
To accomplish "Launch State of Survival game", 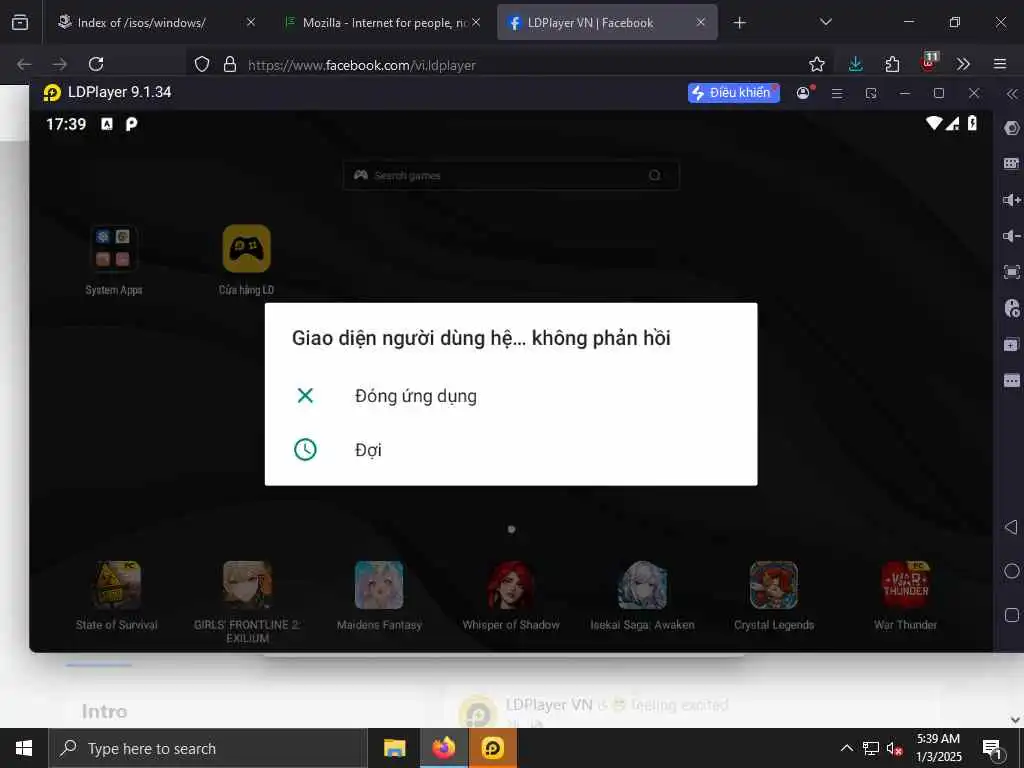I will coord(117,596).
